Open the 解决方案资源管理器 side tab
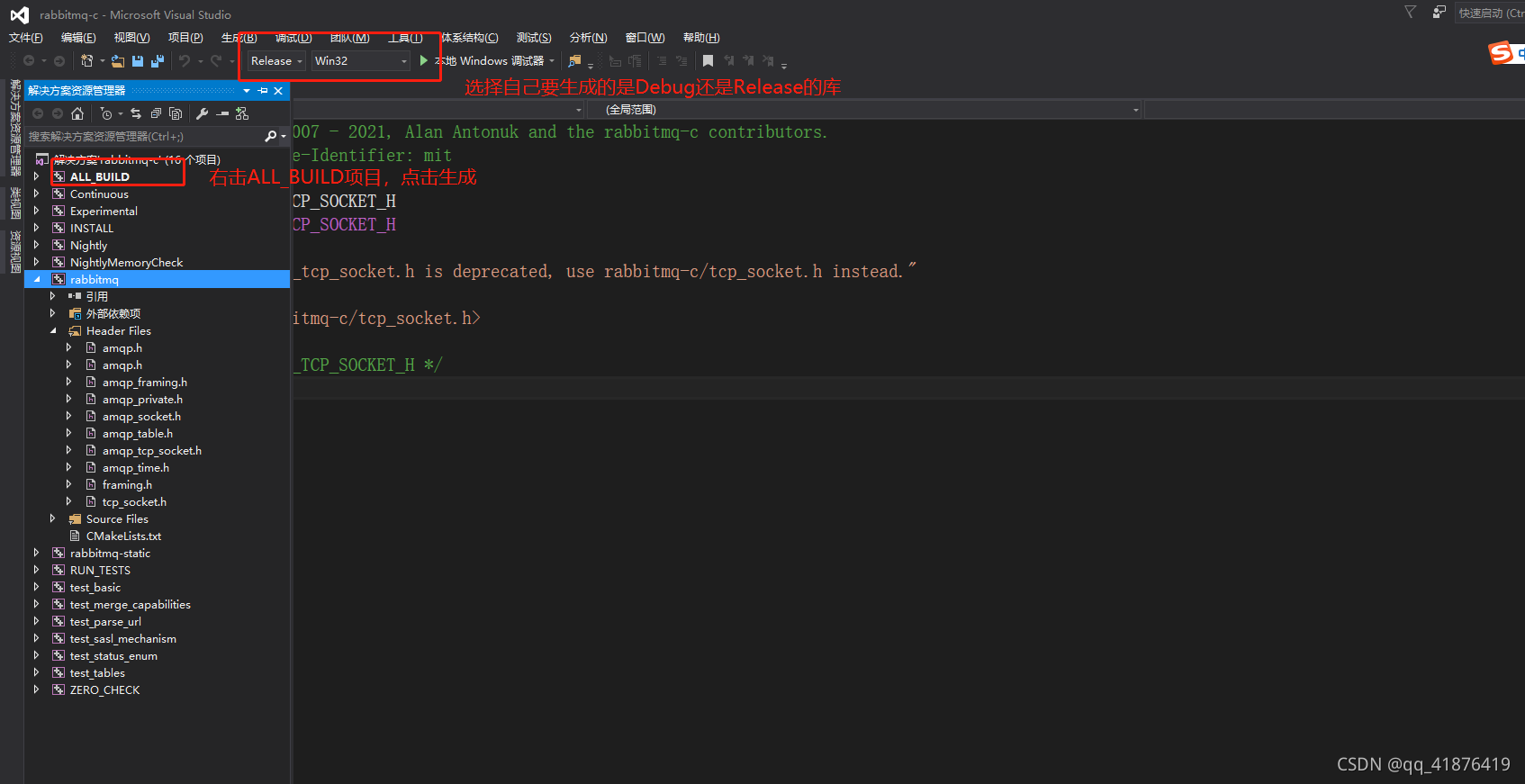1525x784 pixels. pos(14,127)
